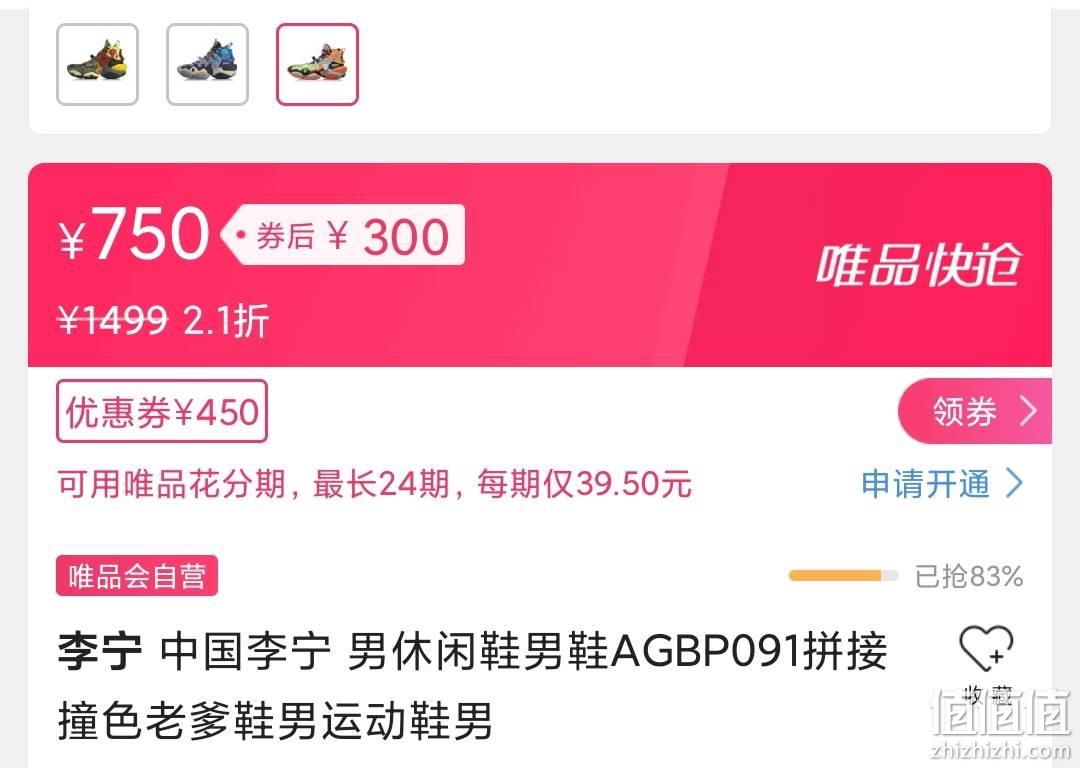Click the arrow inside the 领券 button
The width and height of the screenshot is (1080, 768).
coord(1028,411)
